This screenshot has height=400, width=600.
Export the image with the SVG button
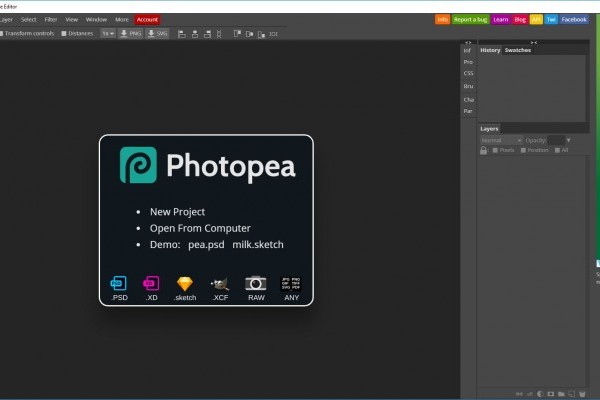tap(157, 34)
